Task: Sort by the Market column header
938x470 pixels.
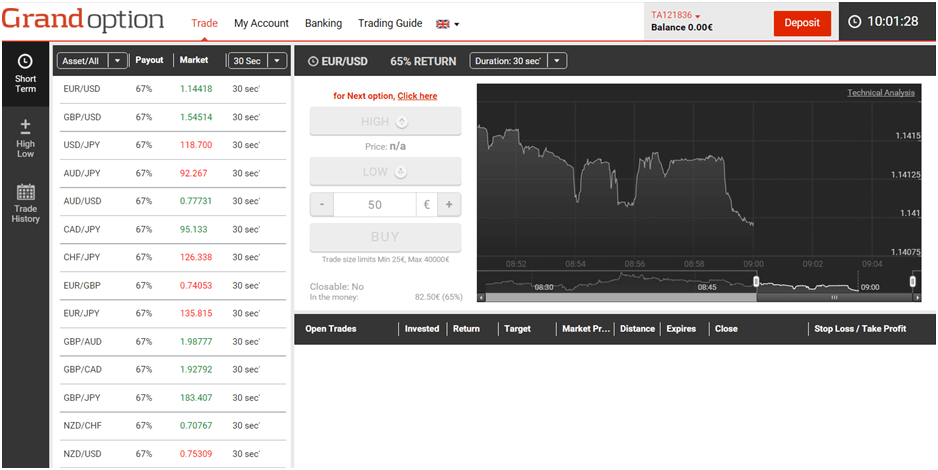Action: pyautogui.click(x=194, y=60)
